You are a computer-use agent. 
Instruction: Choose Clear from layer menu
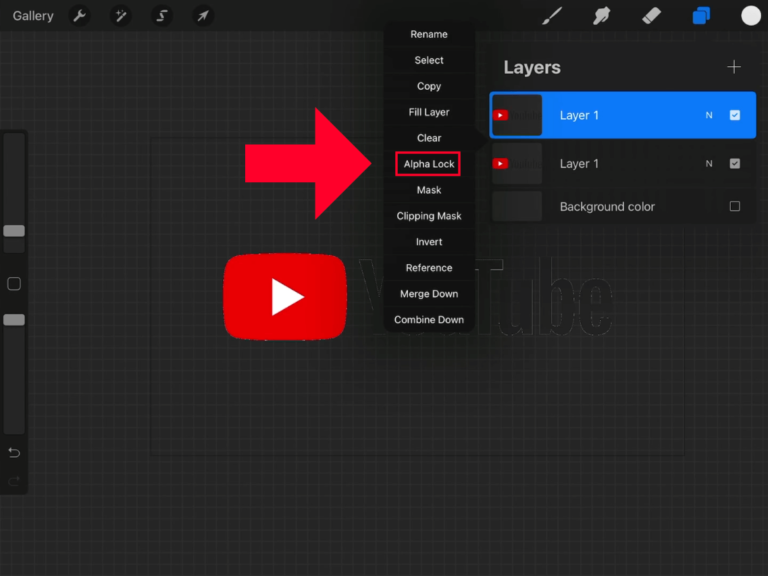(x=429, y=138)
